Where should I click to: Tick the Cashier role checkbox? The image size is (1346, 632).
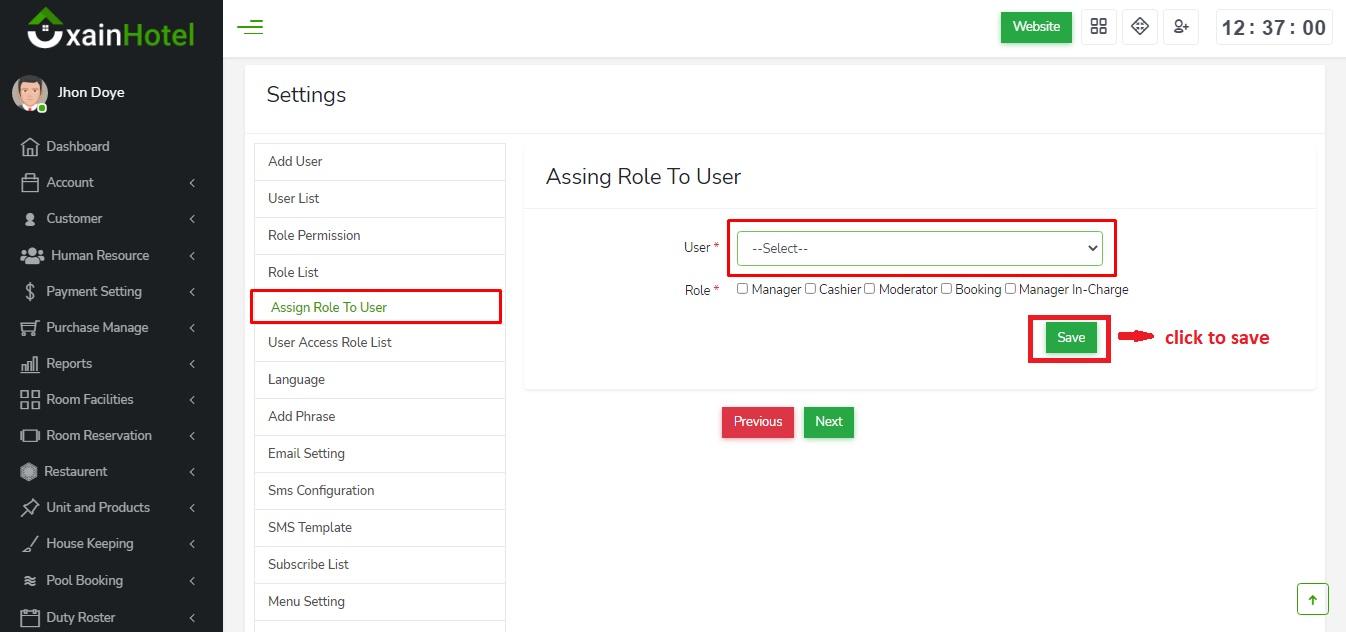tap(810, 289)
